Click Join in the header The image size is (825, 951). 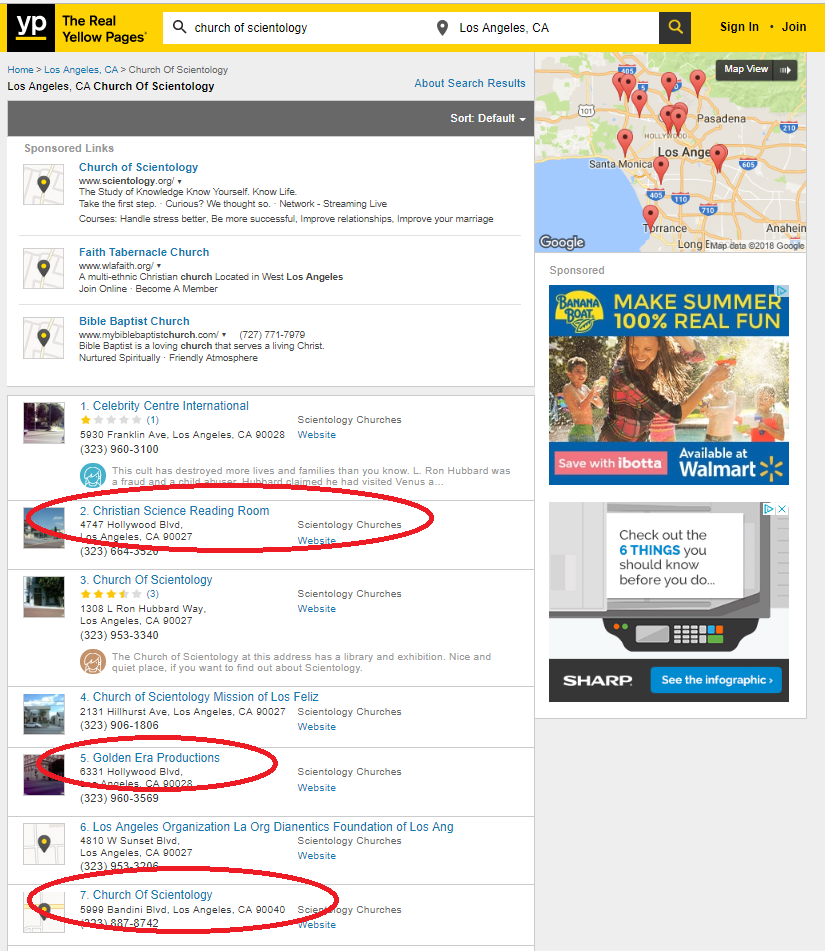click(x=793, y=27)
